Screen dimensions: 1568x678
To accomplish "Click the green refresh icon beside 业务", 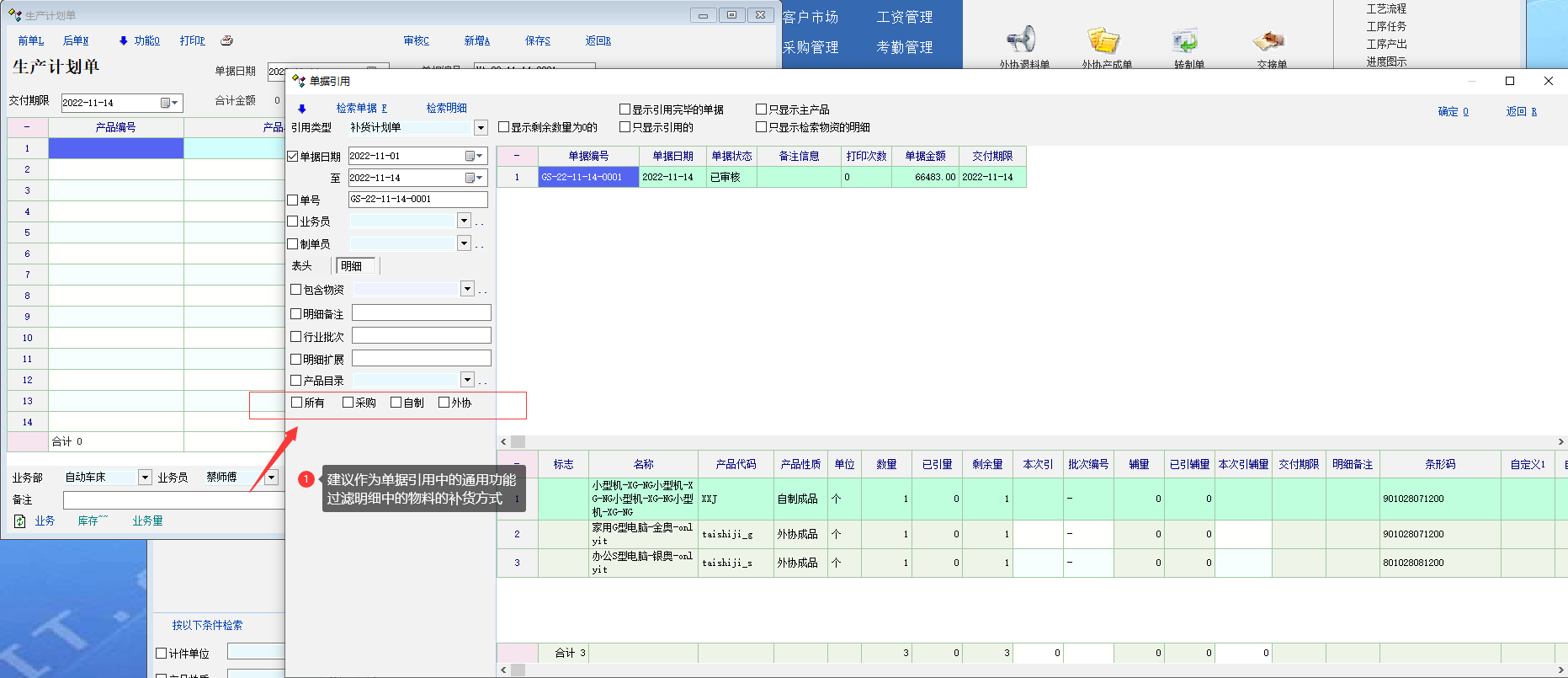I will click(19, 521).
